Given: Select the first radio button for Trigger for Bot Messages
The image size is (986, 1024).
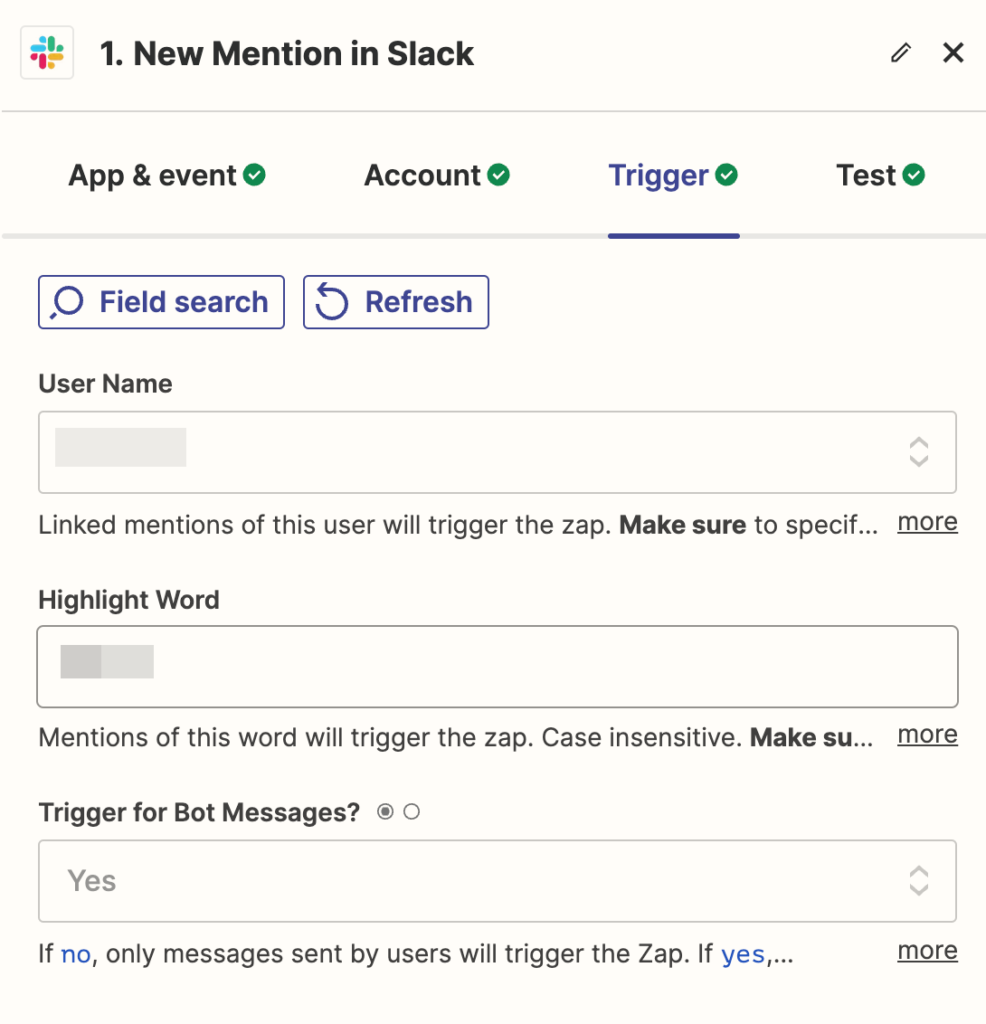Looking at the screenshot, I should click(385, 812).
